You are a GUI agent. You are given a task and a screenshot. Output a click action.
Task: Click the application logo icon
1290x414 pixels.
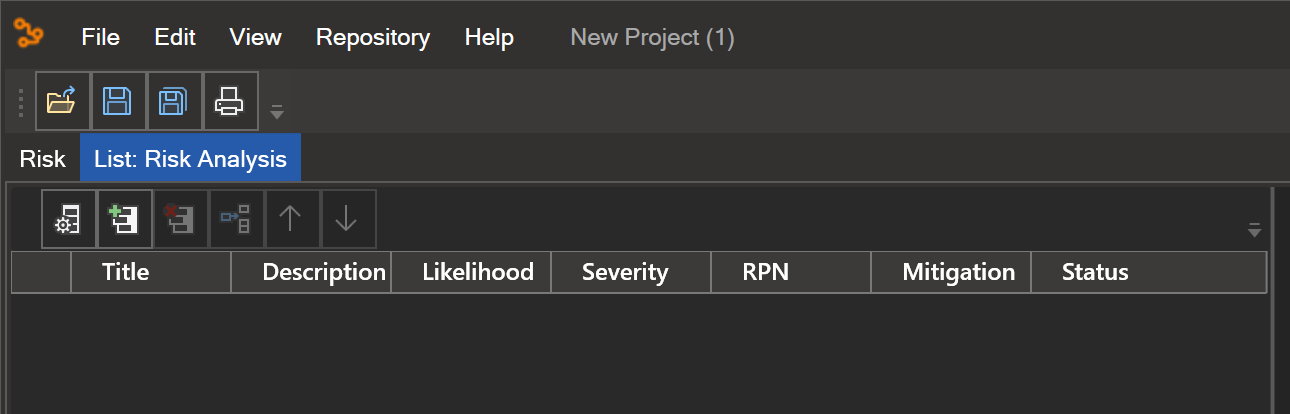pos(28,35)
